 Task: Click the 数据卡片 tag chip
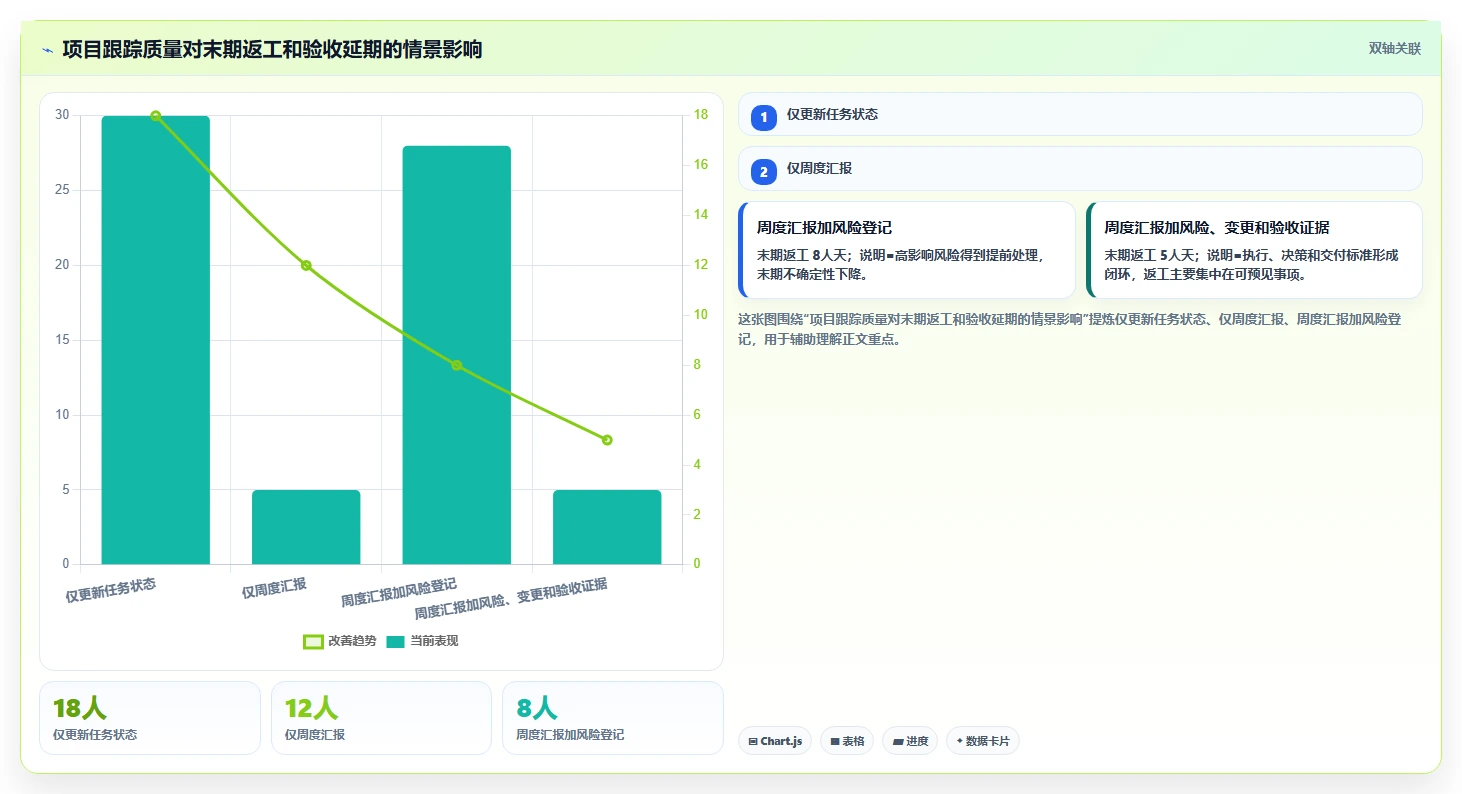(x=983, y=741)
